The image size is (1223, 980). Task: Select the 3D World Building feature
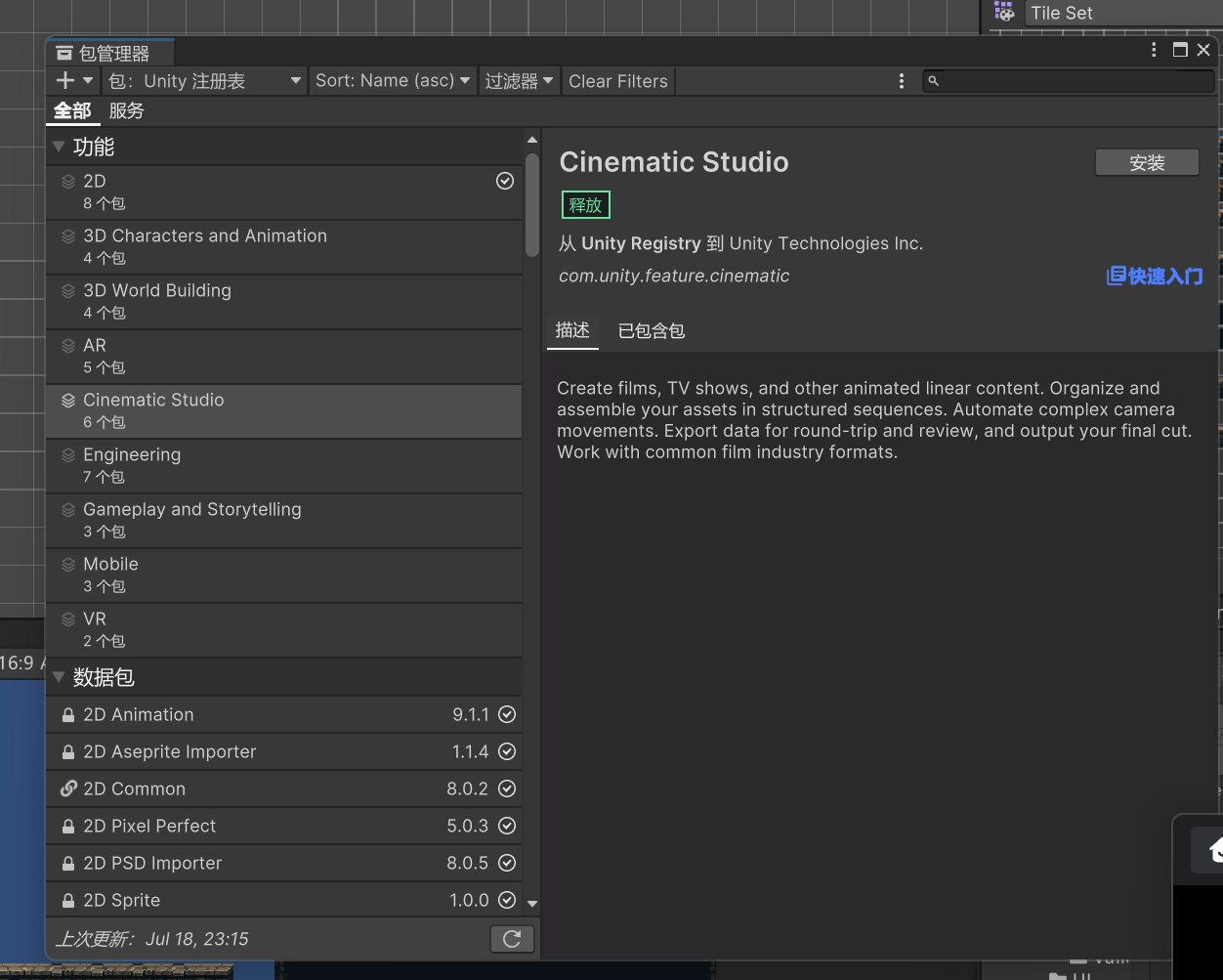283,301
